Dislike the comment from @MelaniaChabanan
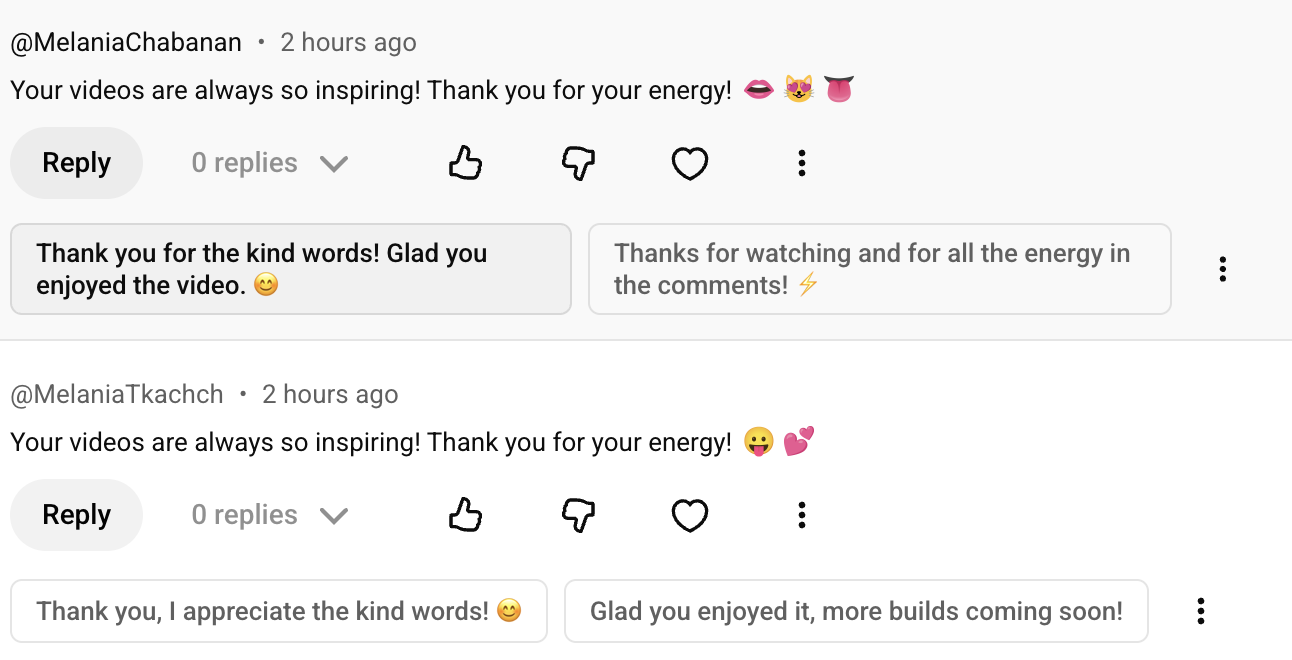 tap(578, 163)
